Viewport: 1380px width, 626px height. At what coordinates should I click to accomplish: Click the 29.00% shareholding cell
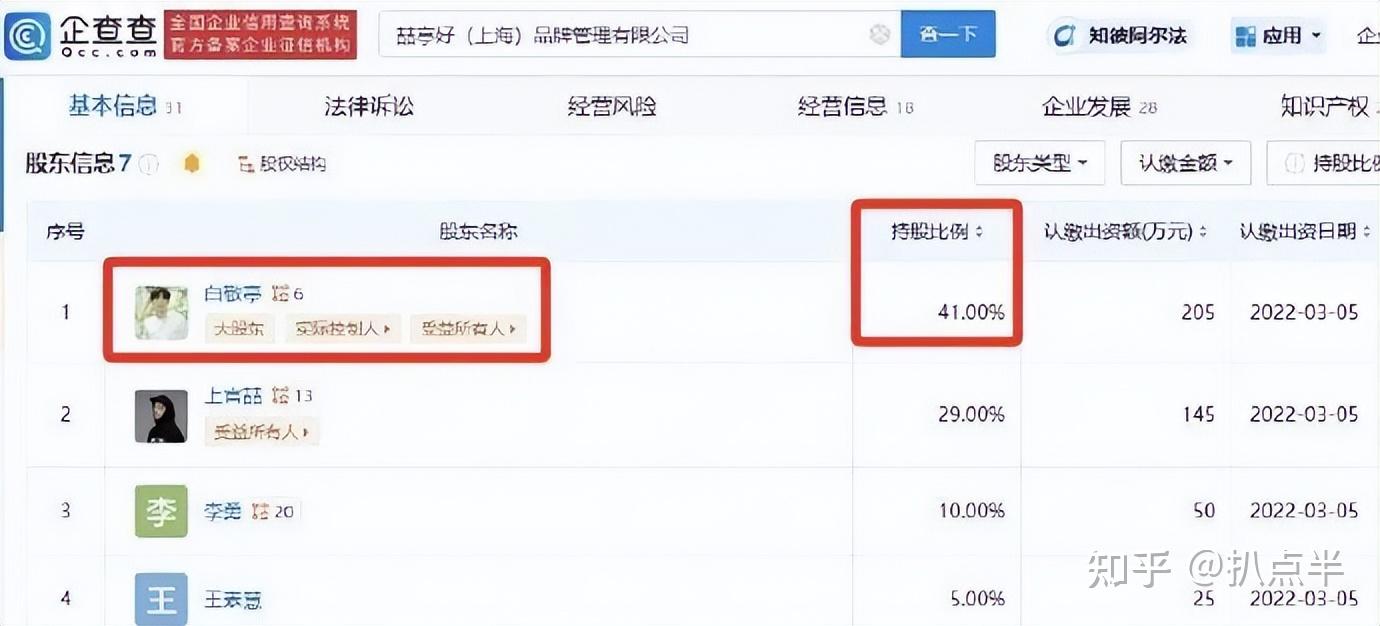point(971,414)
